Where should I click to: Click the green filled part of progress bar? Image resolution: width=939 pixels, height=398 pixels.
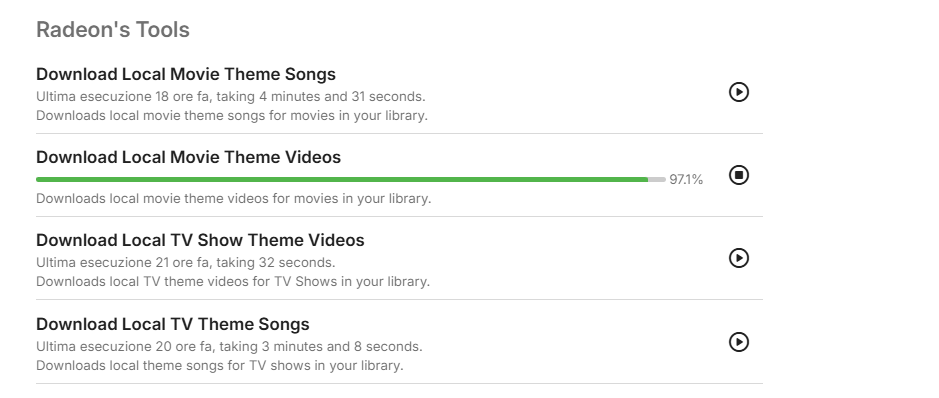(x=342, y=180)
